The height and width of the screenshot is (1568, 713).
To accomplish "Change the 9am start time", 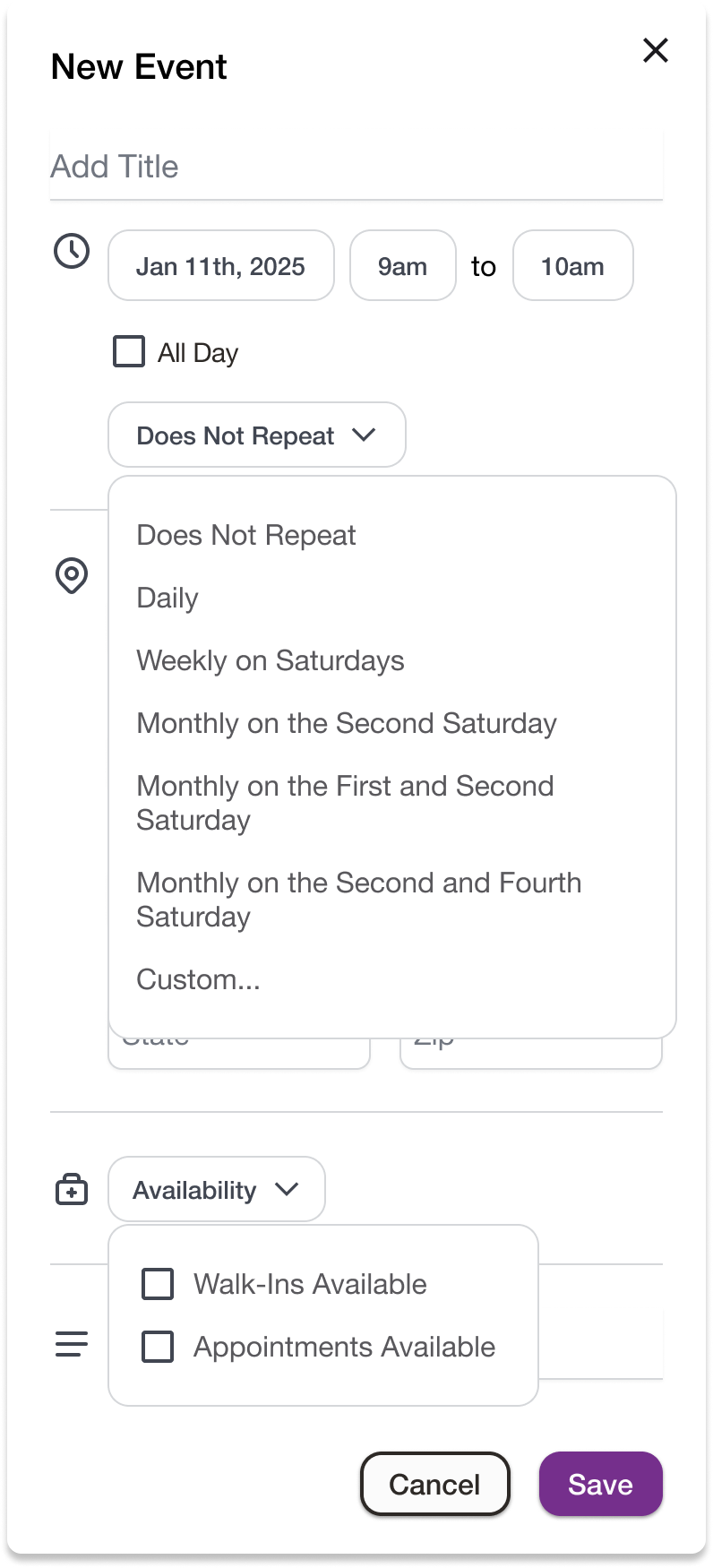I will click(x=402, y=265).
